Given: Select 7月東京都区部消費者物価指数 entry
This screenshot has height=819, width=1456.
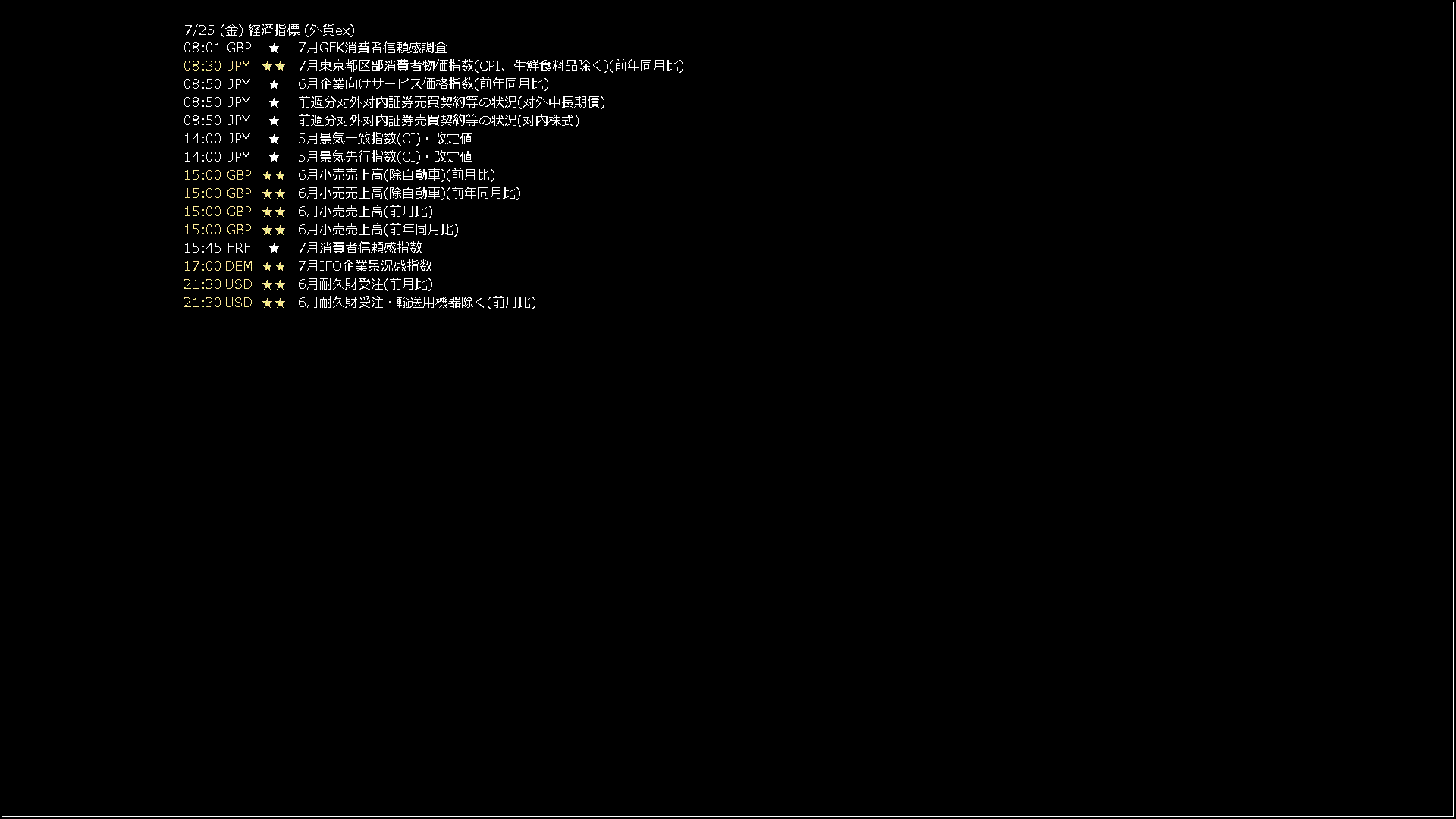Looking at the screenshot, I should pyautogui.click(x=491, y=66).
